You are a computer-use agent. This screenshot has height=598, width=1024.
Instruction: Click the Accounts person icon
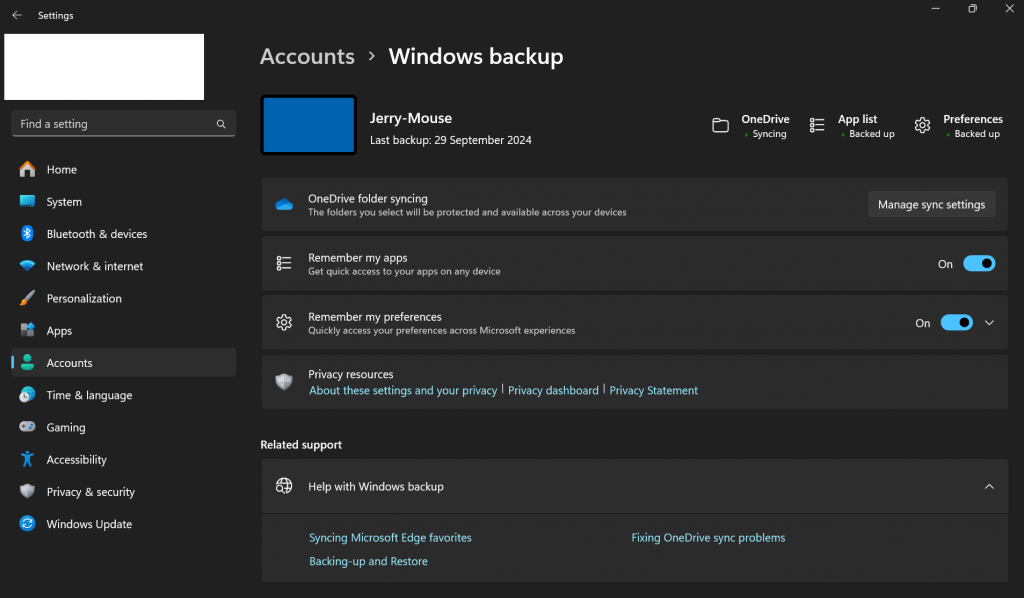pos(27,362)
